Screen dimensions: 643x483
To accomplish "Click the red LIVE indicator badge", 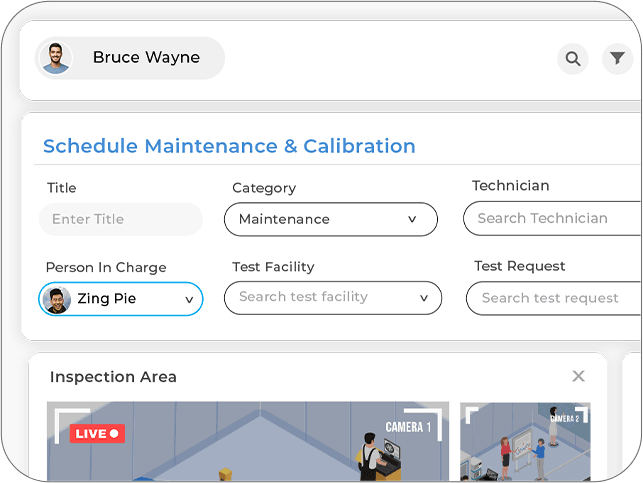I will point(97,433).
